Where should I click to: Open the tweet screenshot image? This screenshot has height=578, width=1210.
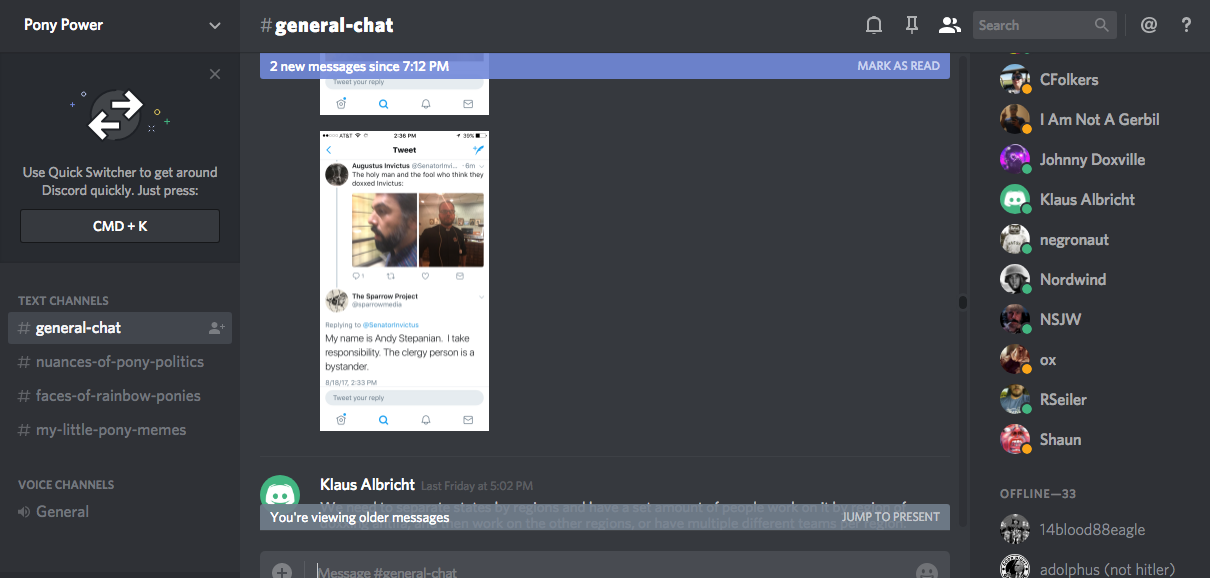(x=404, y=281)
